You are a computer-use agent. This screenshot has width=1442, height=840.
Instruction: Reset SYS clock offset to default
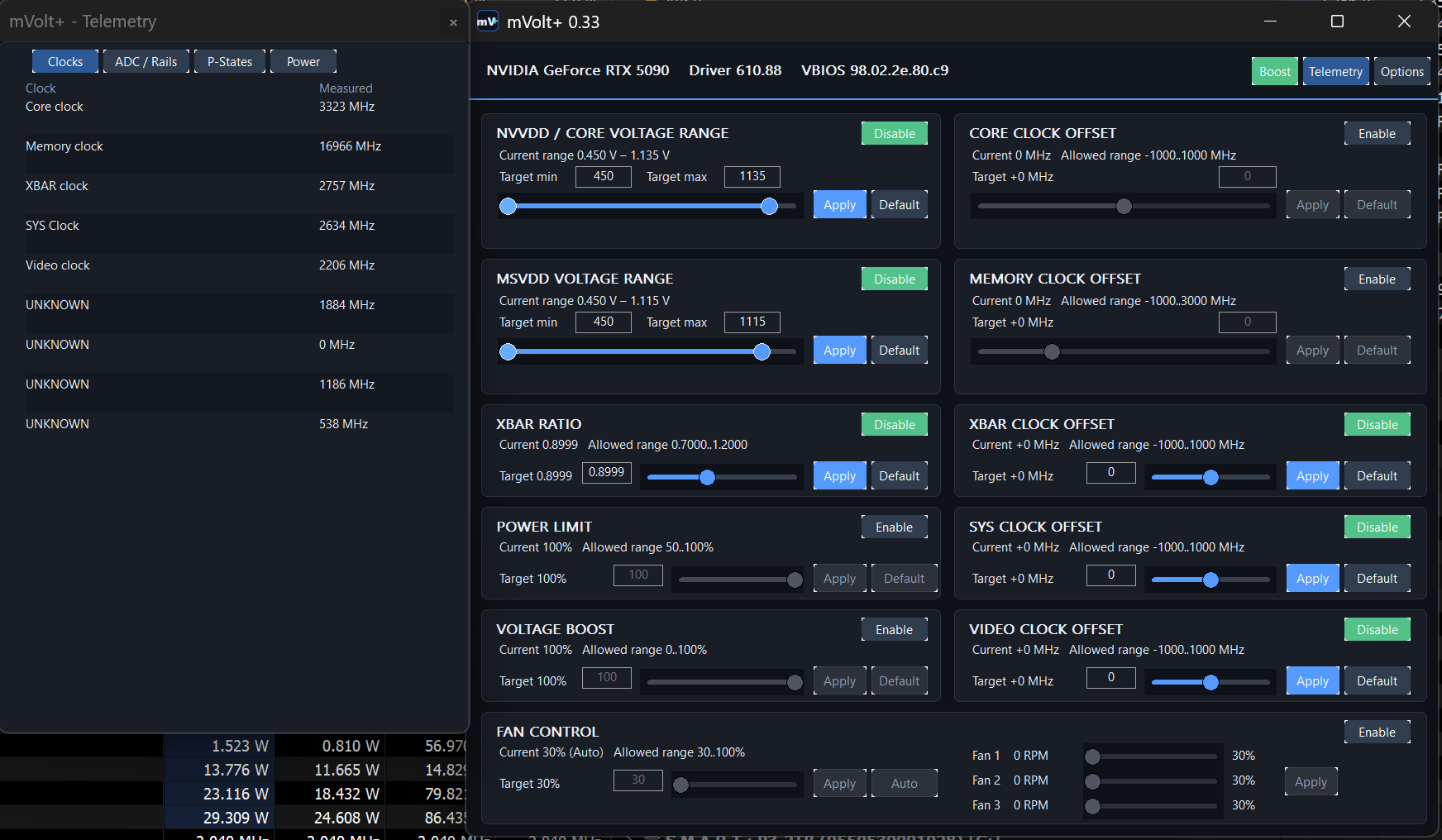click(1378, 579)
